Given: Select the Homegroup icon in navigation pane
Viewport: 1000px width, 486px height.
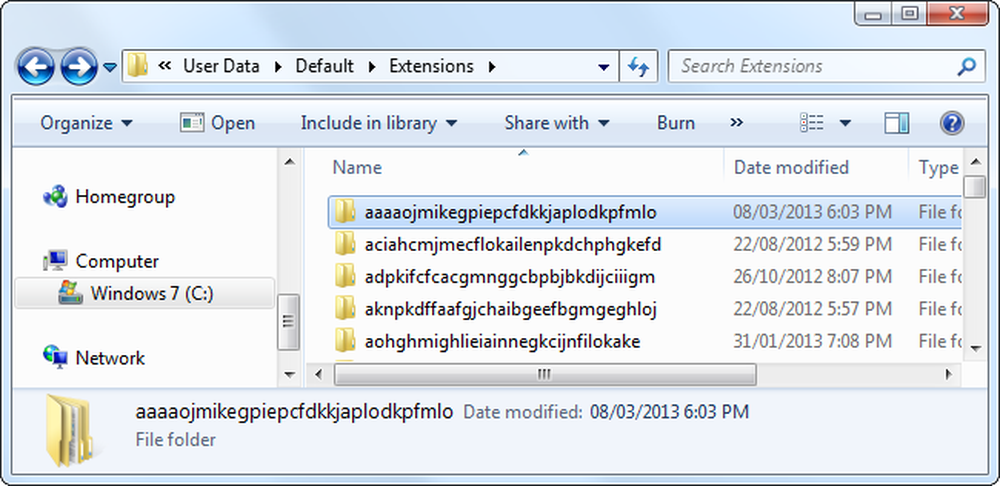Looking at the screenshot, I should 55,196.
